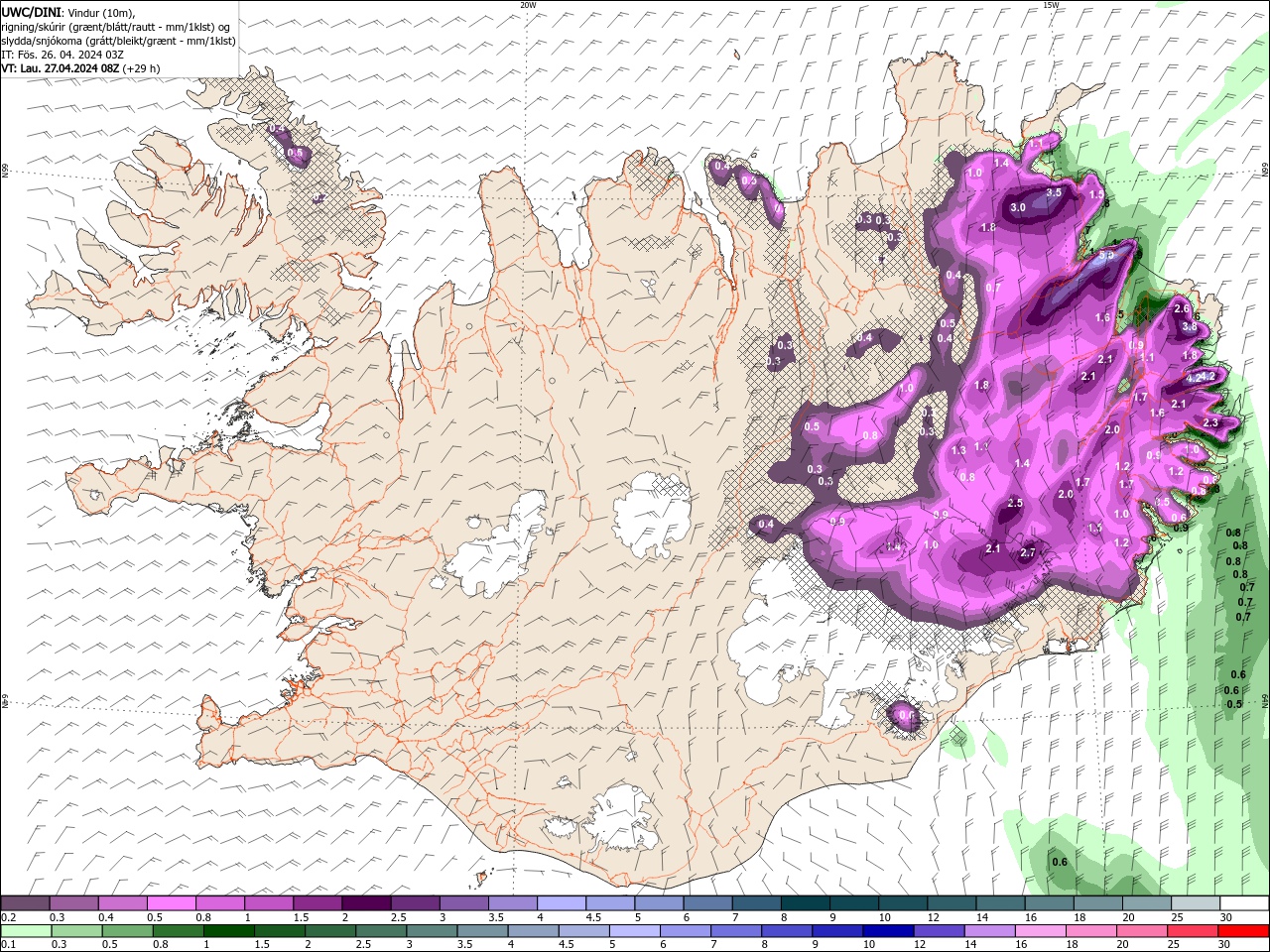Pick the dark teal 8 snow legend swatch

coord(805,903)
